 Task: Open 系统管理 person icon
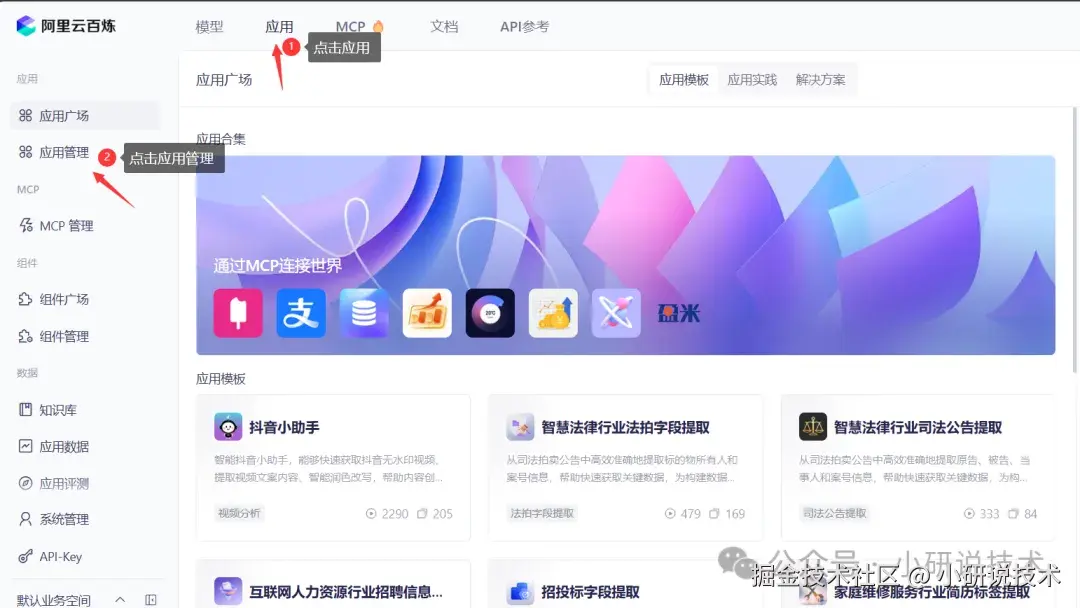(x=25, y=519)
